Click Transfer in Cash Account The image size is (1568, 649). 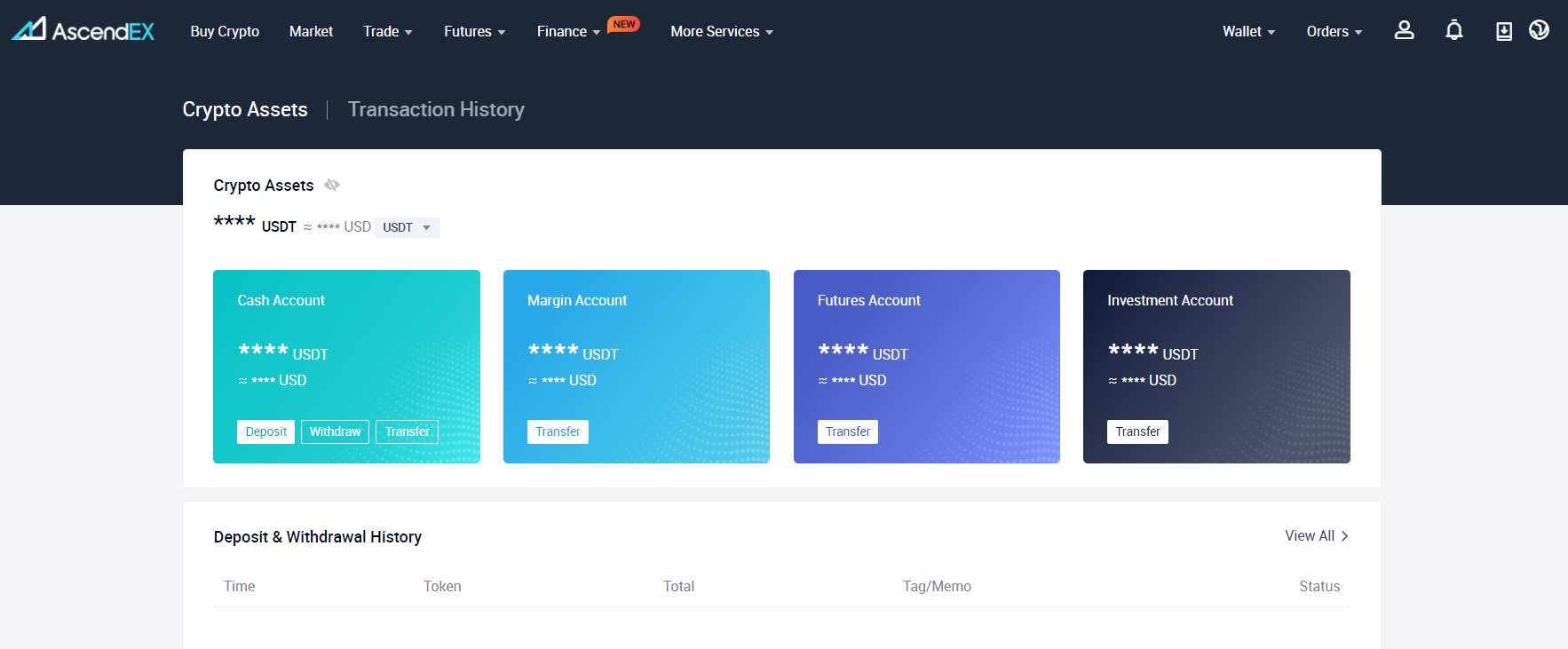pyautogui.click(x=407, y=431)
